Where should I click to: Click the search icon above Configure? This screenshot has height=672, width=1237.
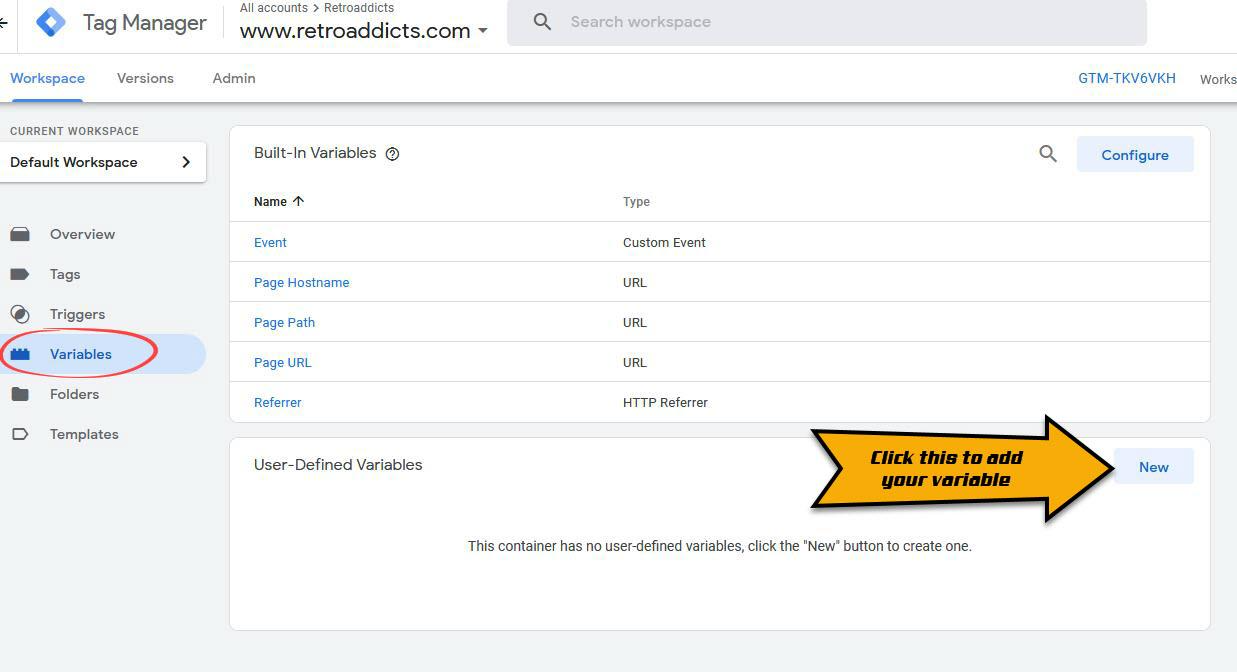click(1047, 154)
